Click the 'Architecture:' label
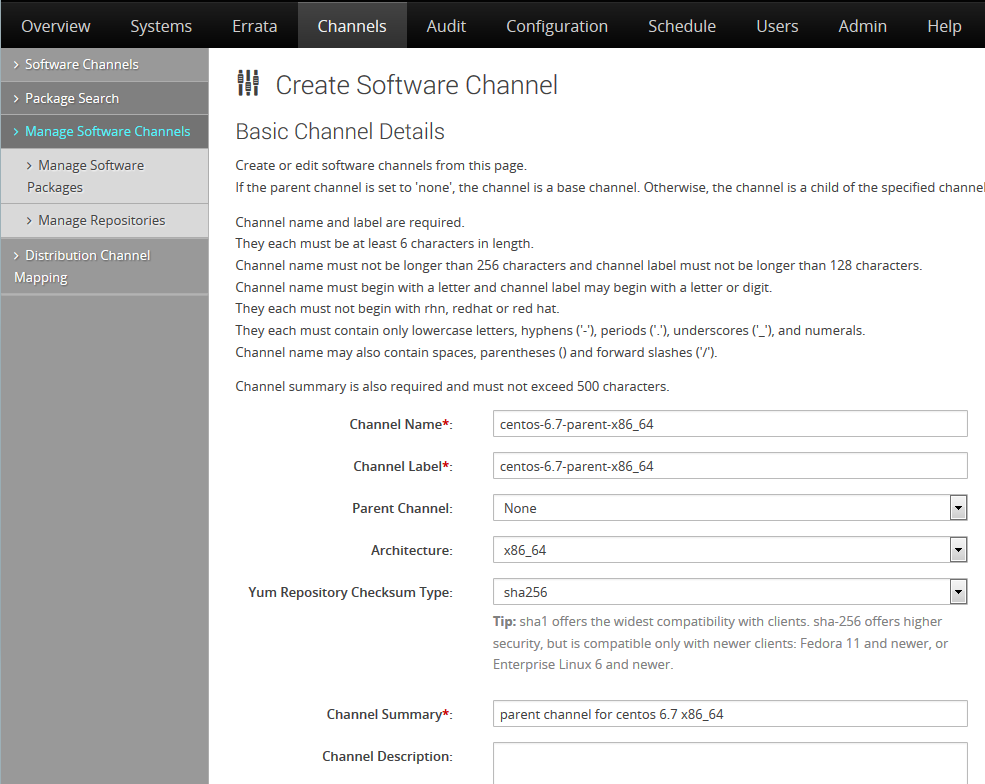The image size is (985, 784). click(x=411, y=550)
